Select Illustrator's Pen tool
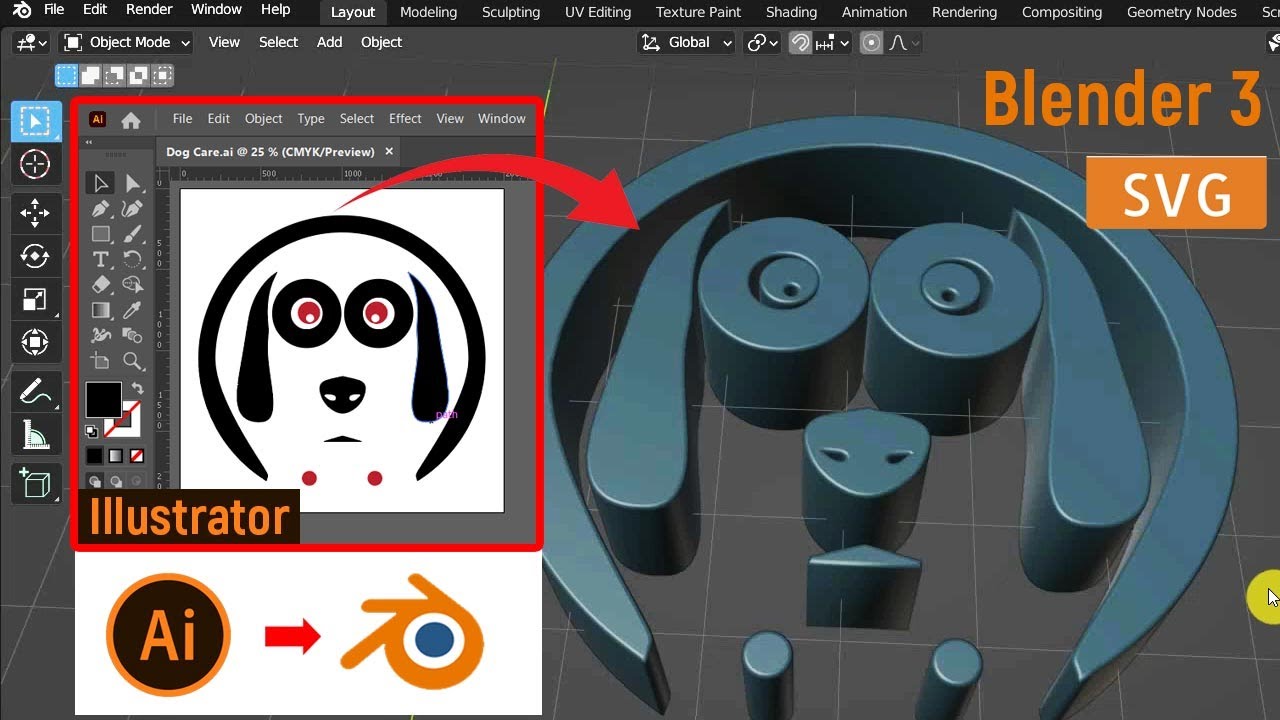1280x720 pixels. point(101,209)
